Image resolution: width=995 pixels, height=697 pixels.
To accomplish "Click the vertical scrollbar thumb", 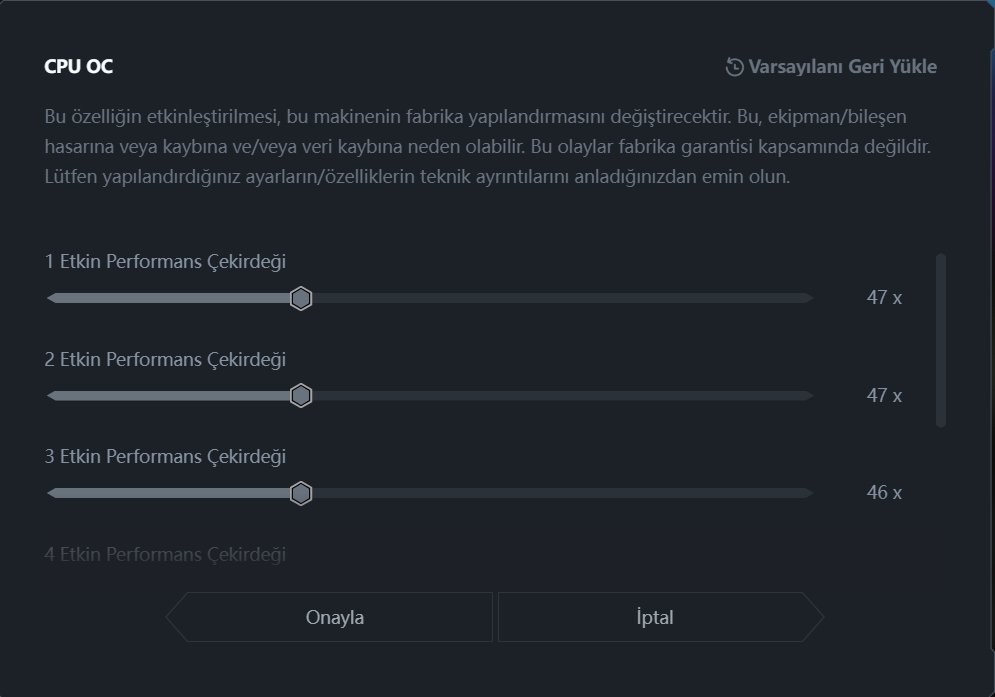I will [941, 340].
